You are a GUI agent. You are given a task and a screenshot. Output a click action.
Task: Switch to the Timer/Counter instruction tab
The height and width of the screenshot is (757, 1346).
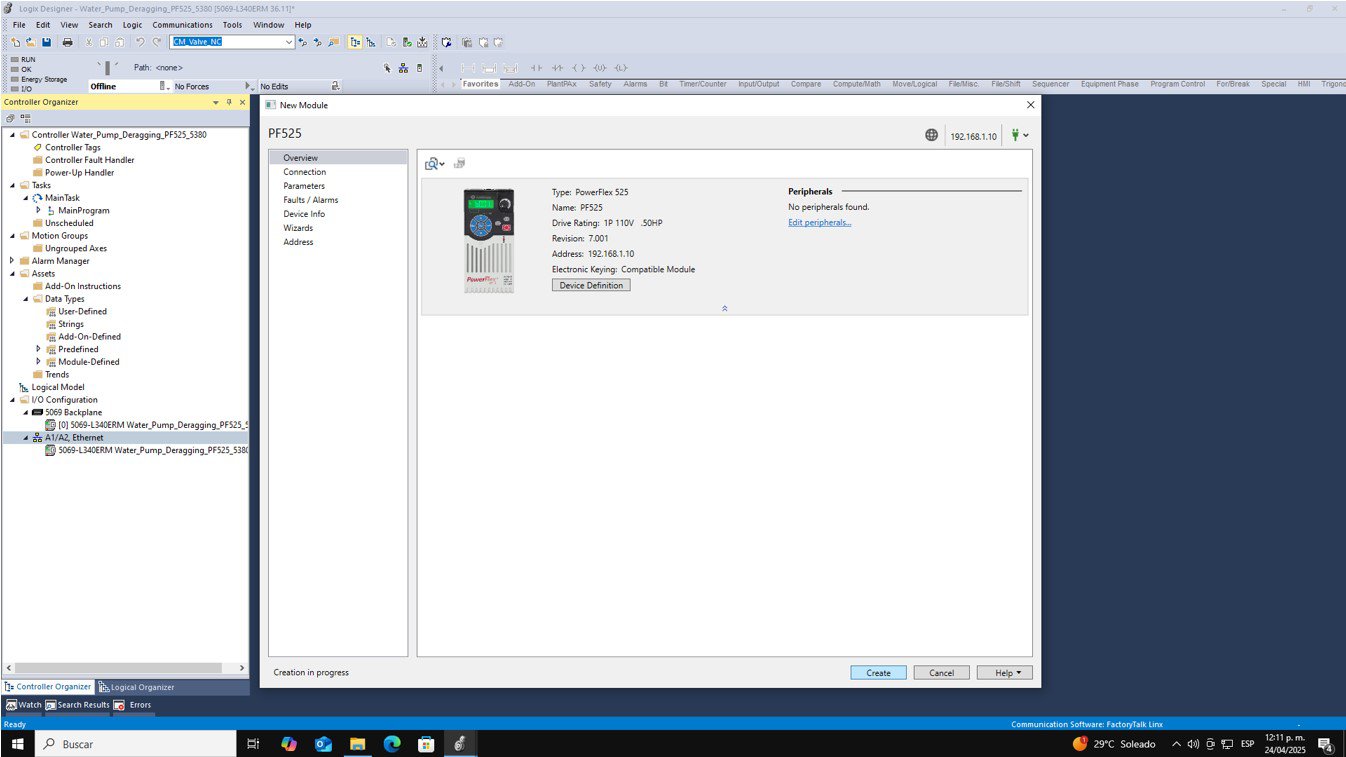pyautogui.click(x=702, y=84)
